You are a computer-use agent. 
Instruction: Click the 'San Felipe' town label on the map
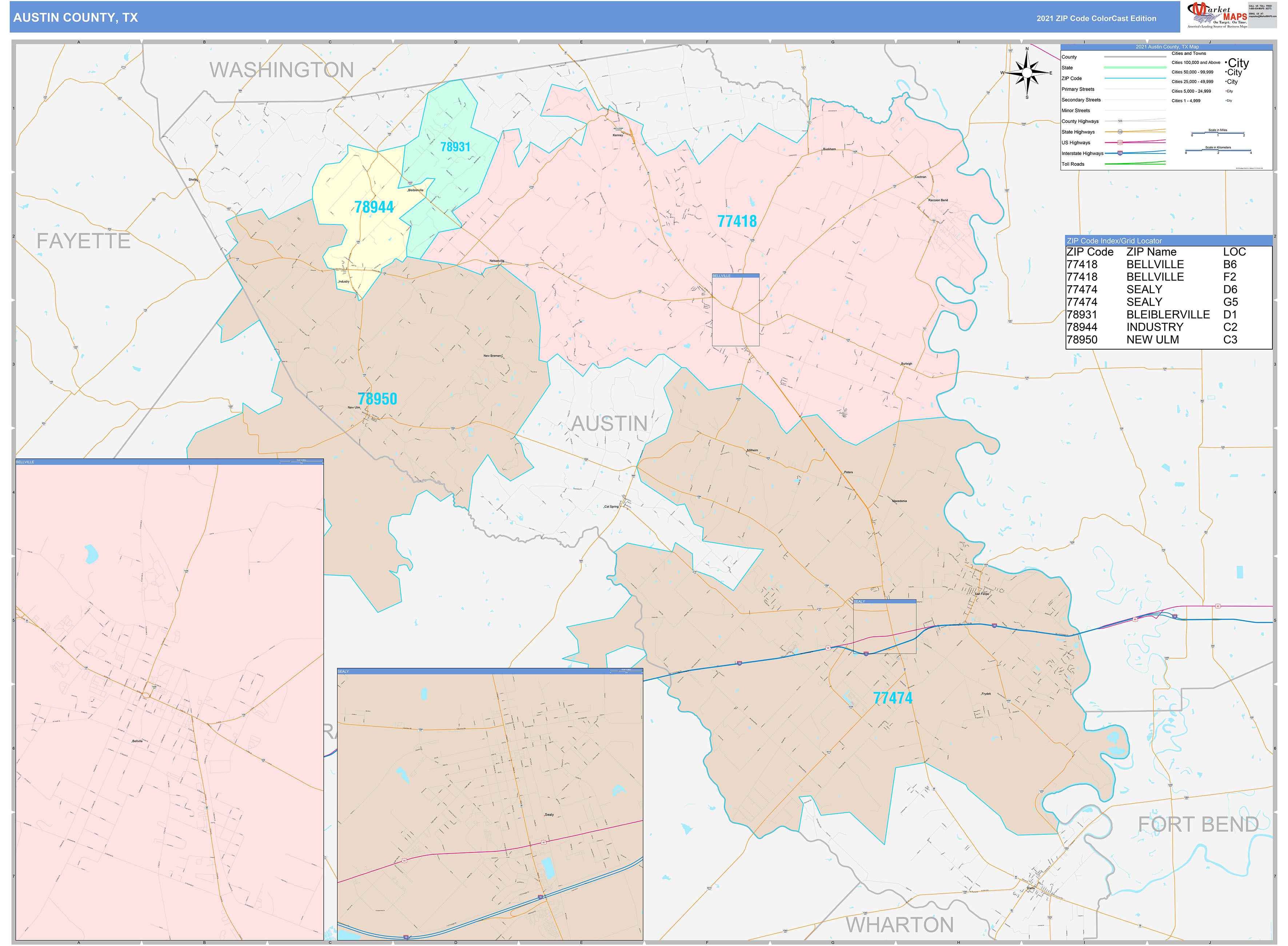point(982,594)
